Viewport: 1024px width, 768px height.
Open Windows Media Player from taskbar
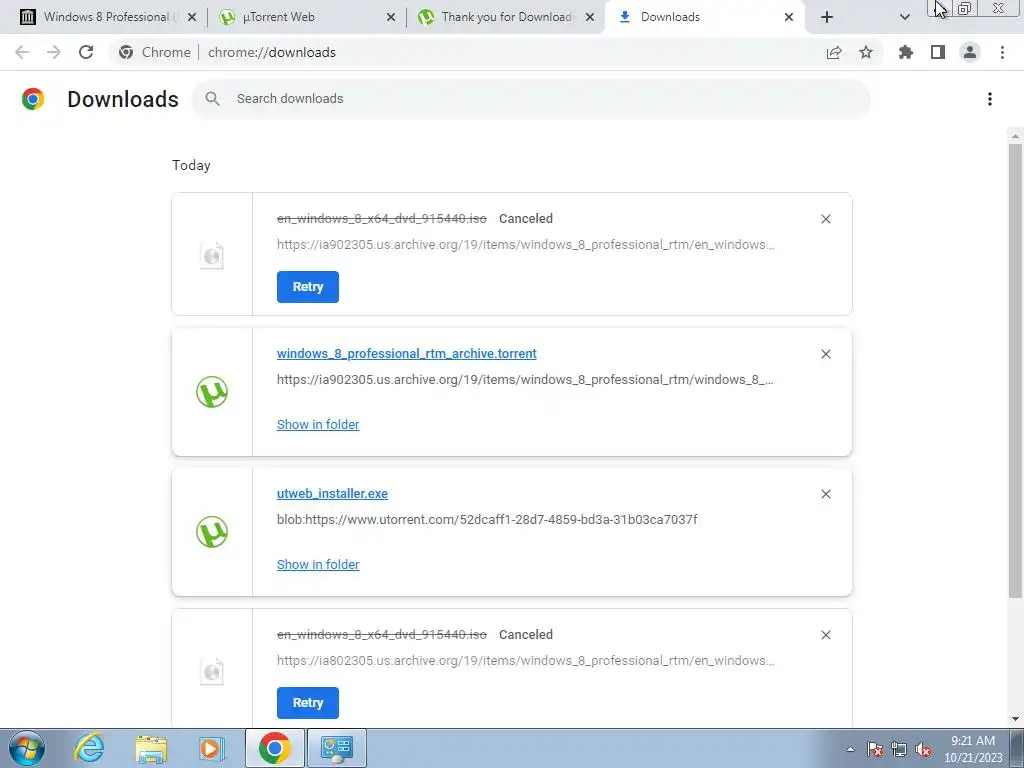click(212, 748)
